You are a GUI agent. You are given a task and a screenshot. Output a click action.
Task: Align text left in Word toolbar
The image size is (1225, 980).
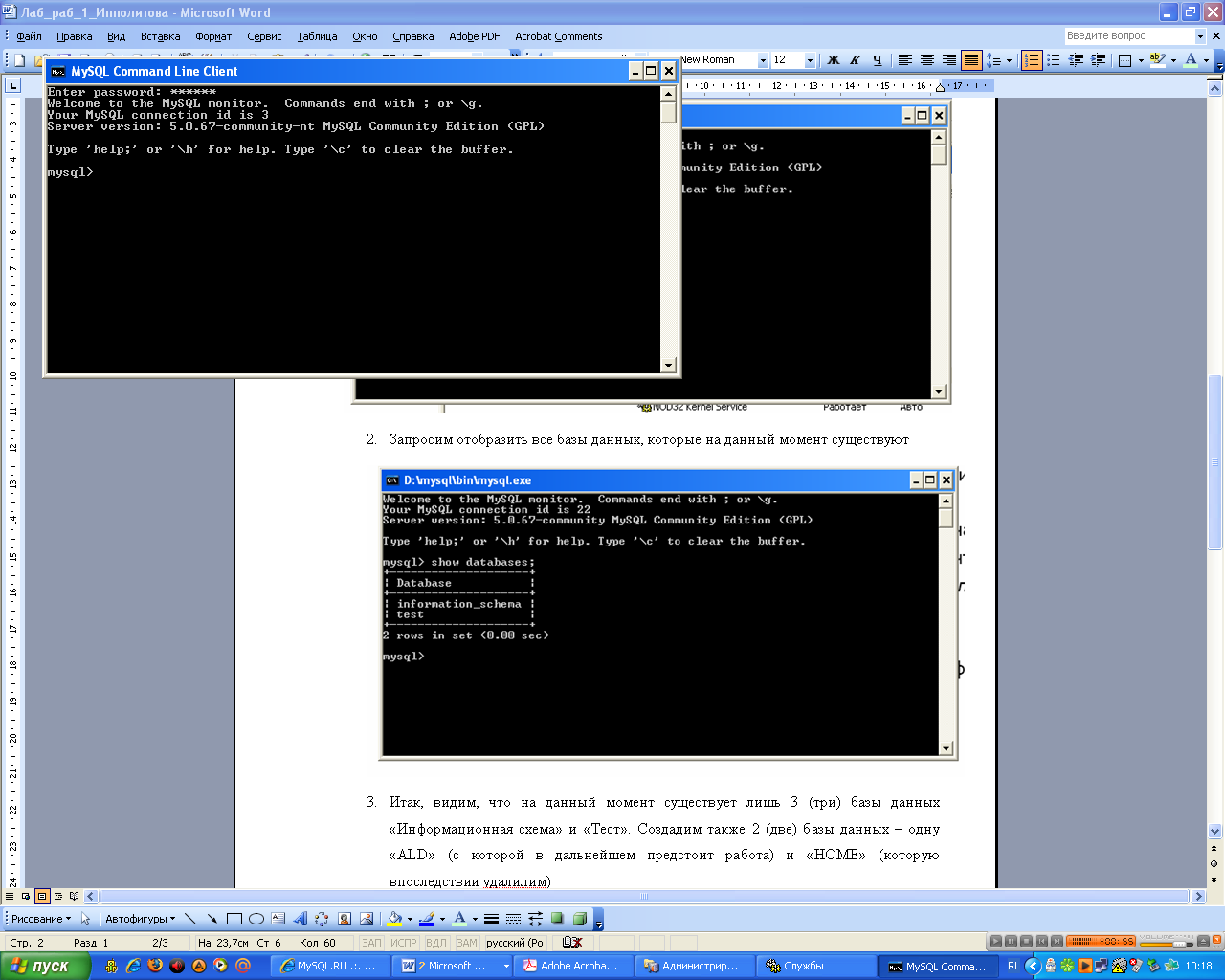coord(904,59)
